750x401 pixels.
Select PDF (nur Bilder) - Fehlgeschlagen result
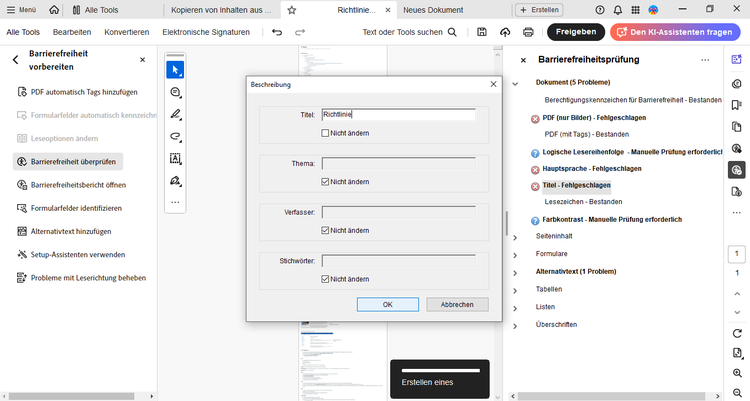pyautogui.click(x=594, y=118)
